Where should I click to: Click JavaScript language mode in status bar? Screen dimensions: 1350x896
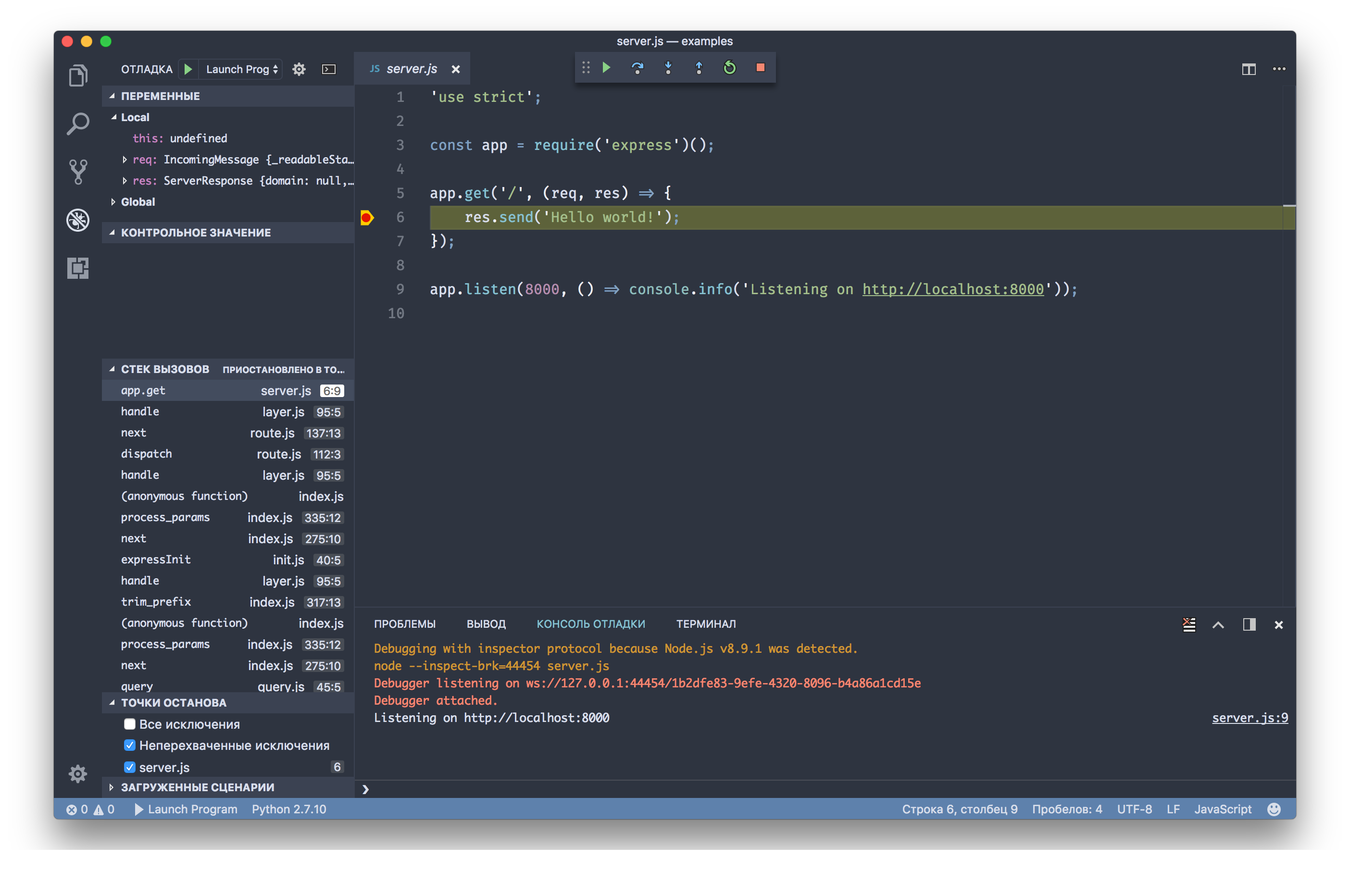[x=1223, y=809]
